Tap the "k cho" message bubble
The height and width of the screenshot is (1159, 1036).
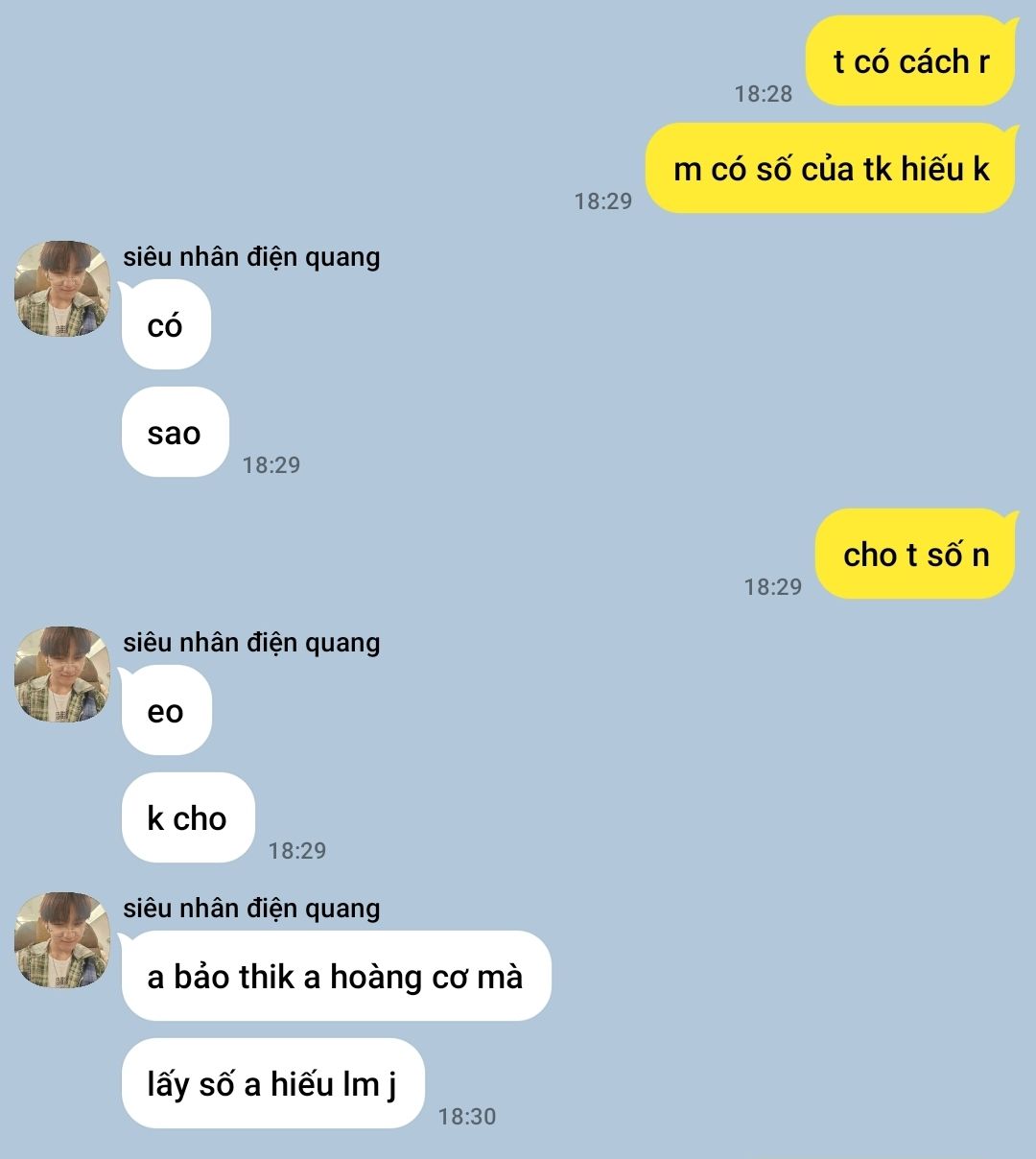coord(188,818)
